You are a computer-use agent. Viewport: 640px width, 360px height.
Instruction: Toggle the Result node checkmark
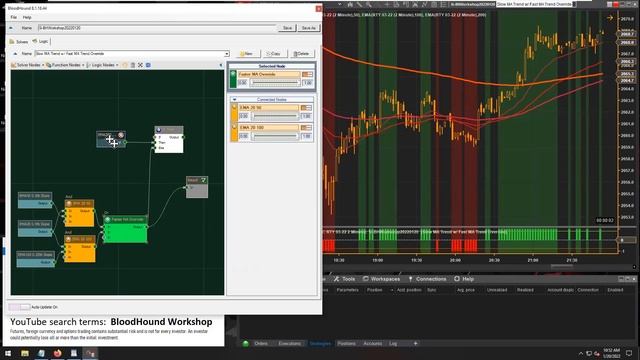203,180
